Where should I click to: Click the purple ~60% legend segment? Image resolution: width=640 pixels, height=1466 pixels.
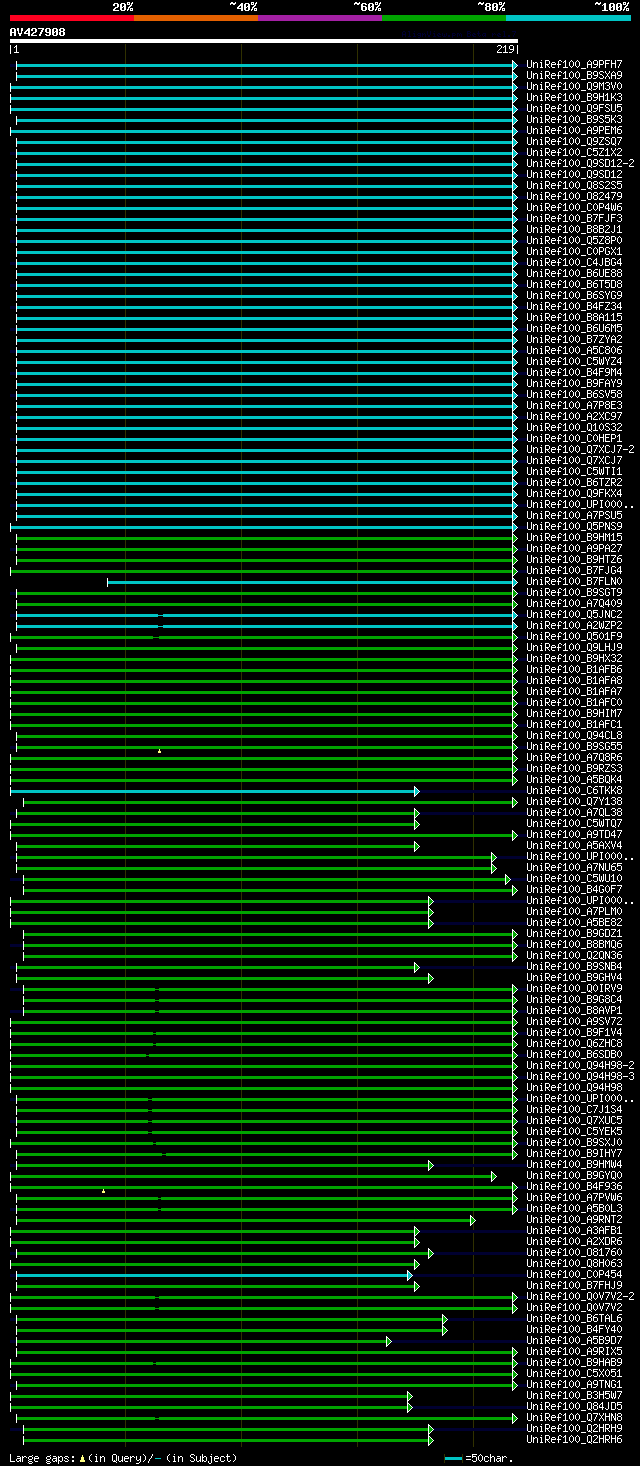click(x=320, y=17)
